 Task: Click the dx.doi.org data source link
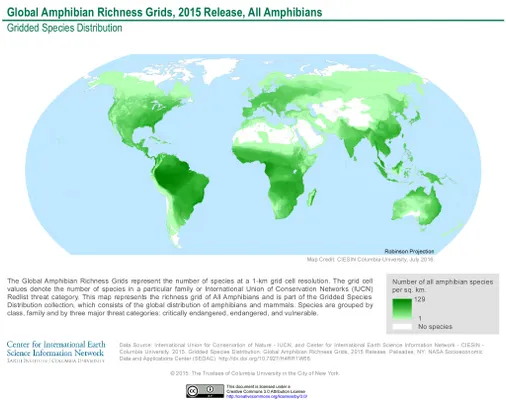264,359
